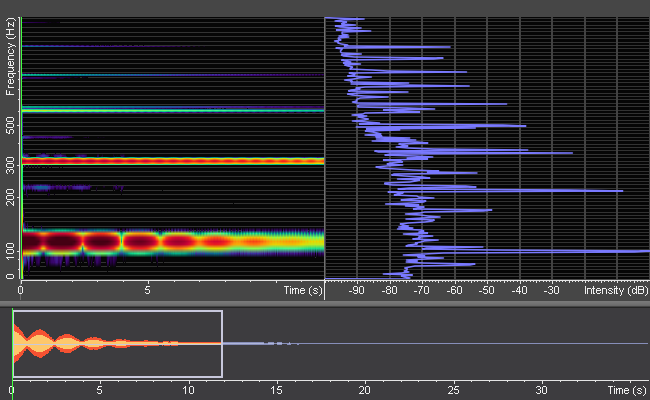
Task: Click the 30 second tick on overview timeline
Action: click(x=543, y=389)
